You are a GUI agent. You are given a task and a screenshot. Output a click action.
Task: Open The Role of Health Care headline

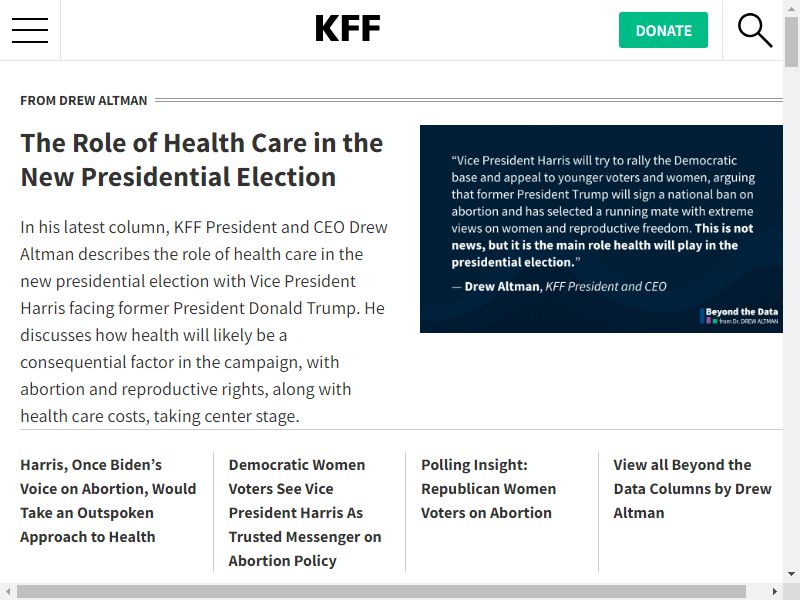(202, 160)
